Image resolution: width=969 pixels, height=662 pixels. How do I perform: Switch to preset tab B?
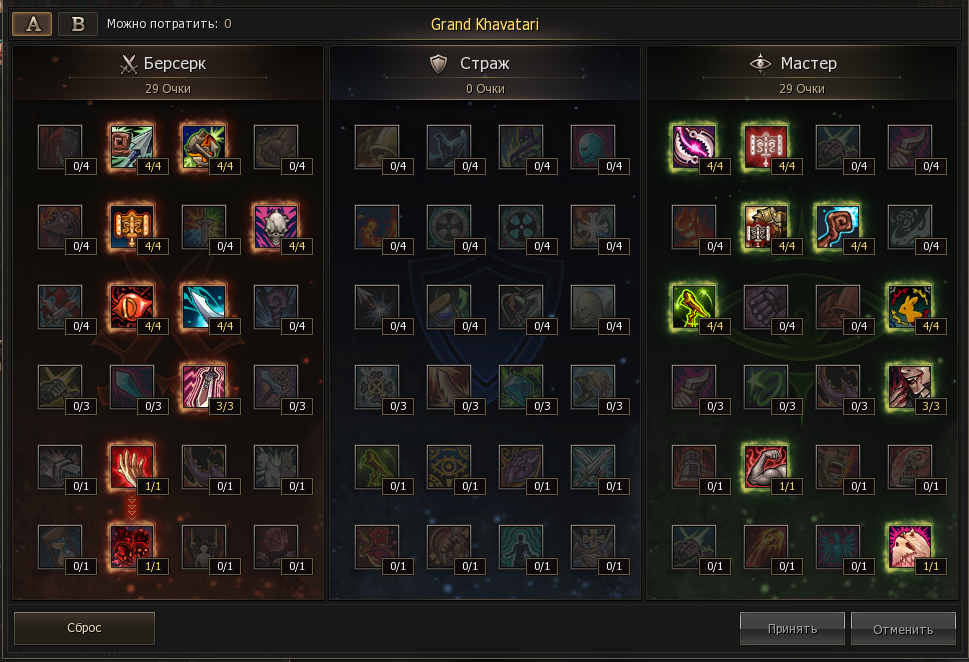[78, 23]
